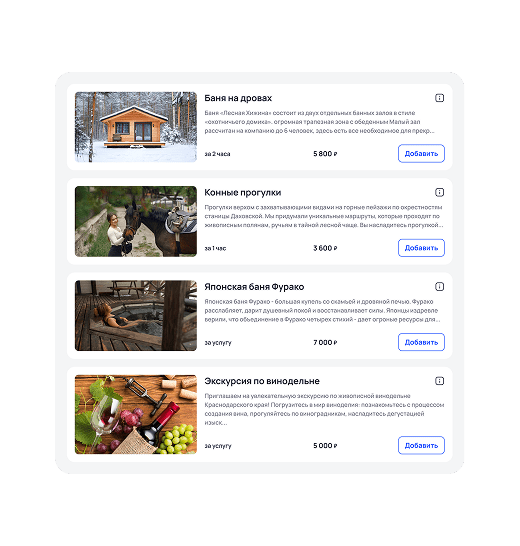The image size is (520, 546).
Task: Select the Экскурсия по винодельне title
Action: [262, 381]
